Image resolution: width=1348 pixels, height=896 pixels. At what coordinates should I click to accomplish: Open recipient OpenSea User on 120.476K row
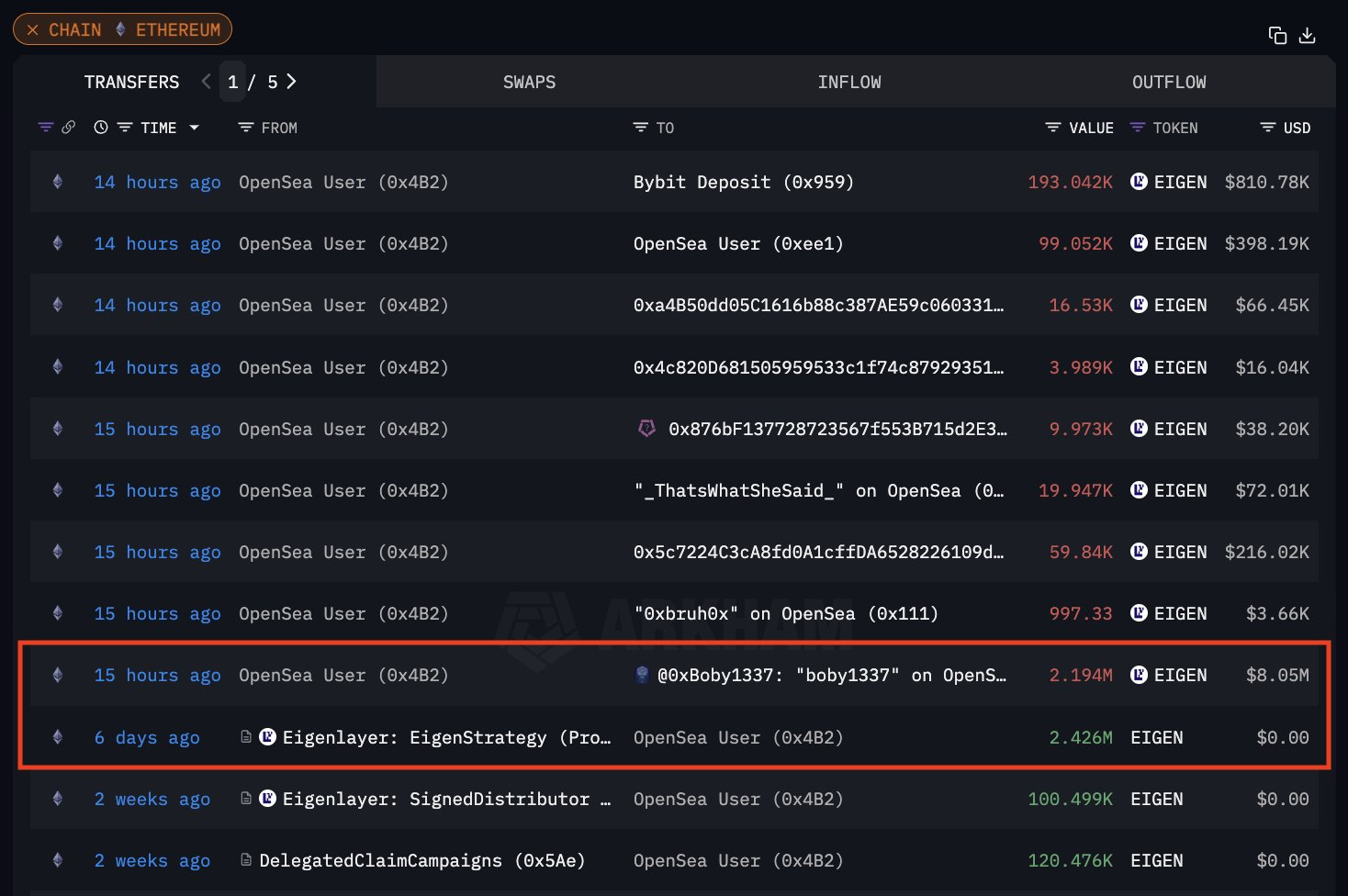[738, 860]
